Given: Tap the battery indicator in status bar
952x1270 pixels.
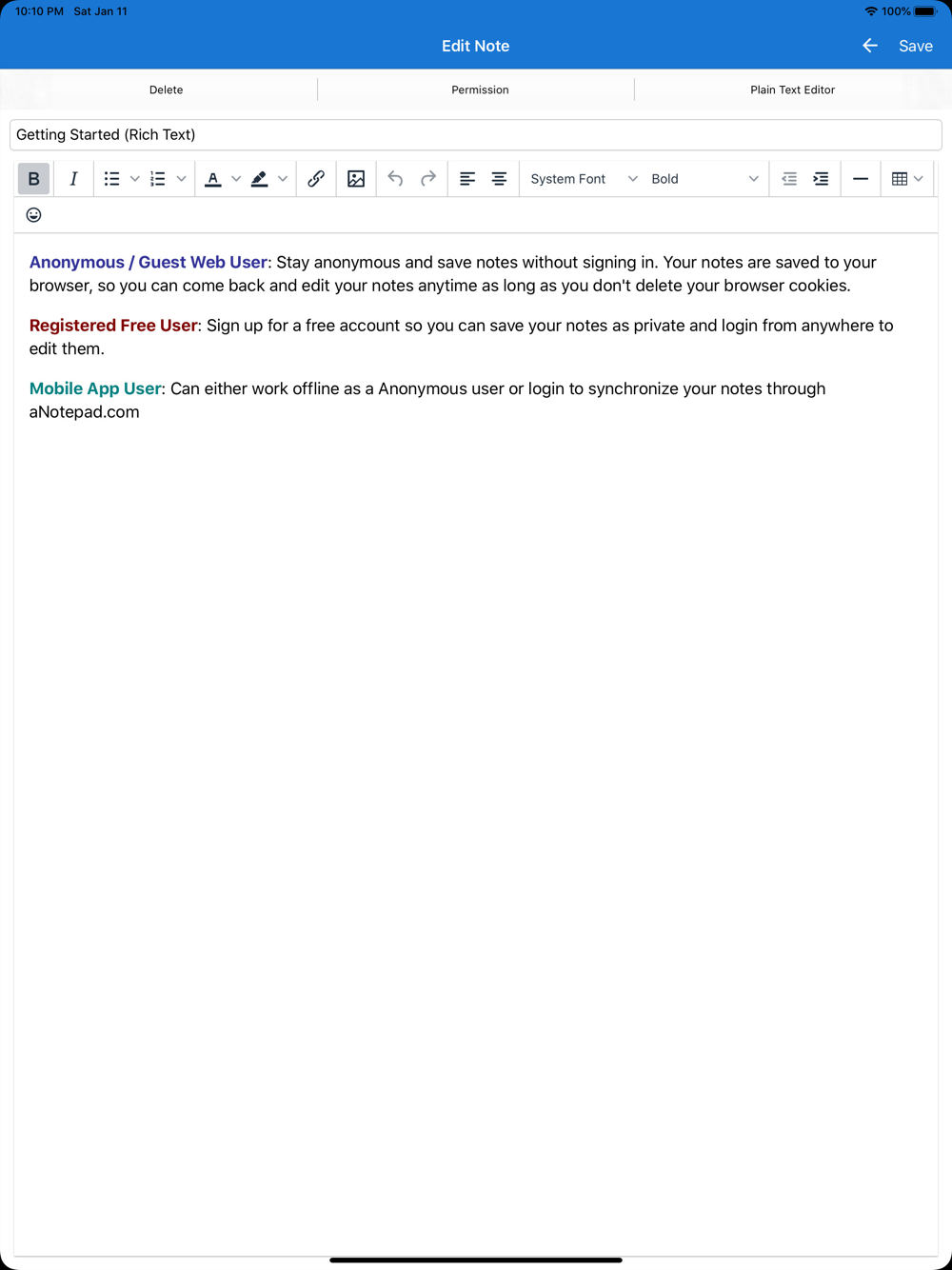Looking at the screenshot, I should click(x=925, y=11).
